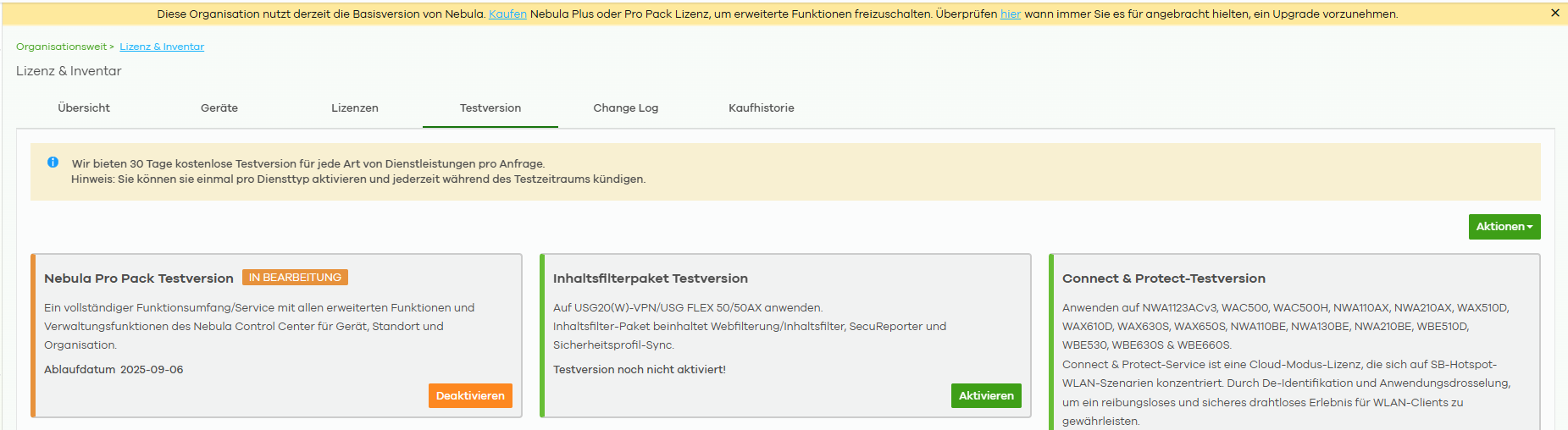
Task: Activate the Inhaltsfilterpaket trial
Action: (x=986, y=395)
